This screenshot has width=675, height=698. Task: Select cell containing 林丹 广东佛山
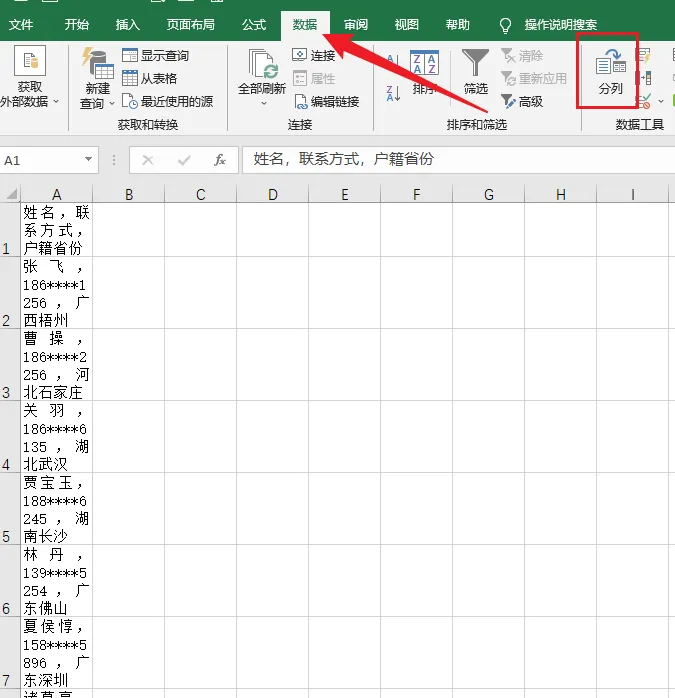pyautogui.click(x=57, y=581)
